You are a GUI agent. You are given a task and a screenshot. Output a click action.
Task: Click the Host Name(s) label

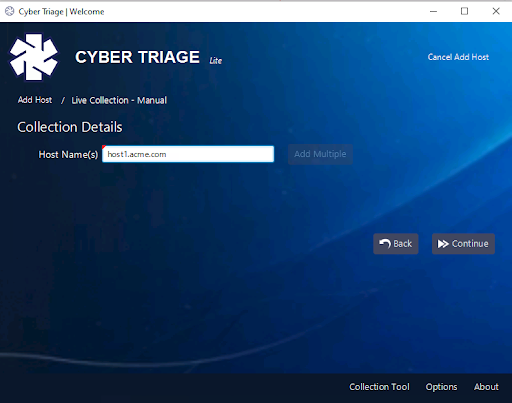(x=68, y=155)
